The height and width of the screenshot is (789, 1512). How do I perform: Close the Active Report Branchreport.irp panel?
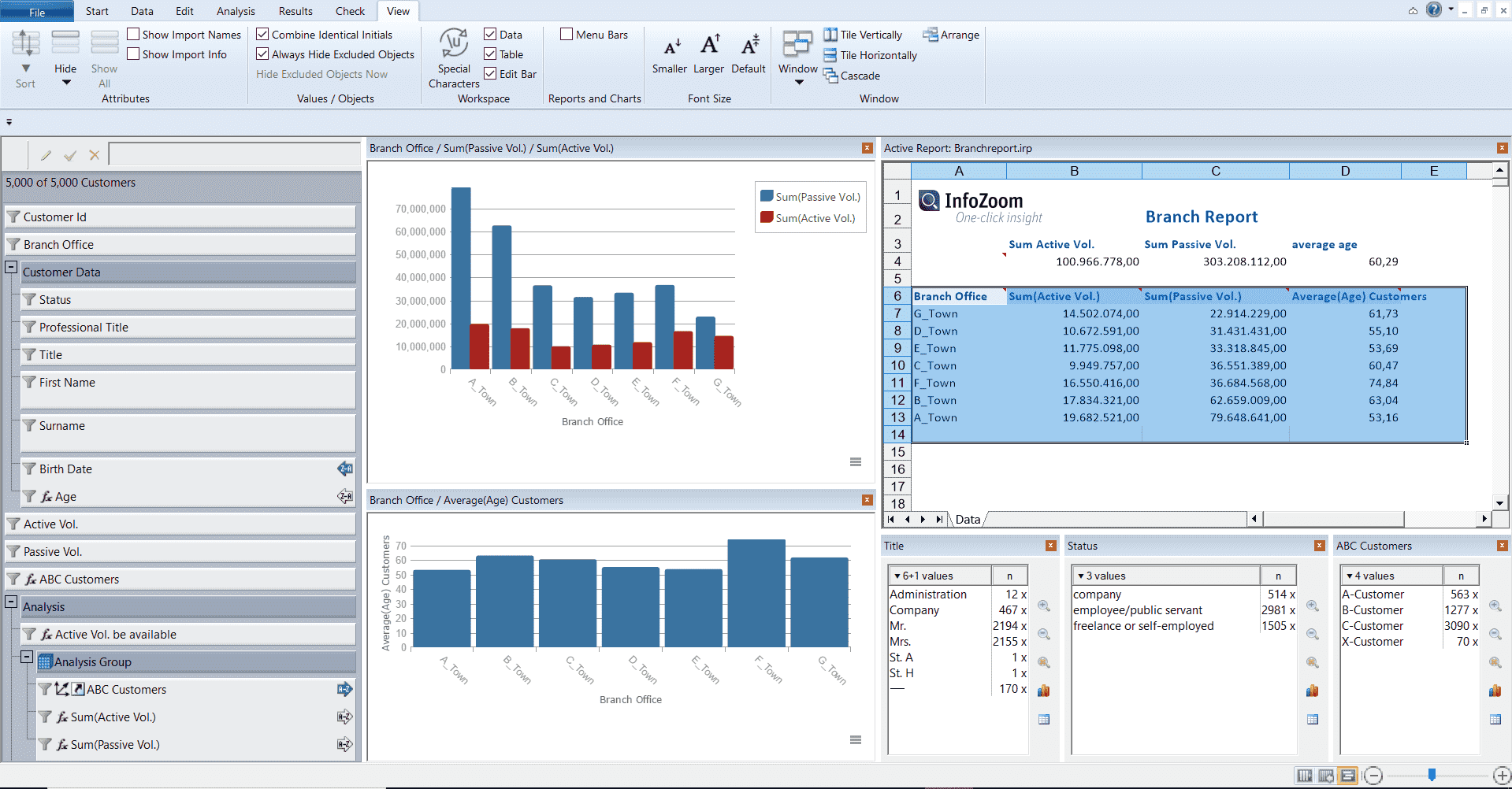point(1502,148)
